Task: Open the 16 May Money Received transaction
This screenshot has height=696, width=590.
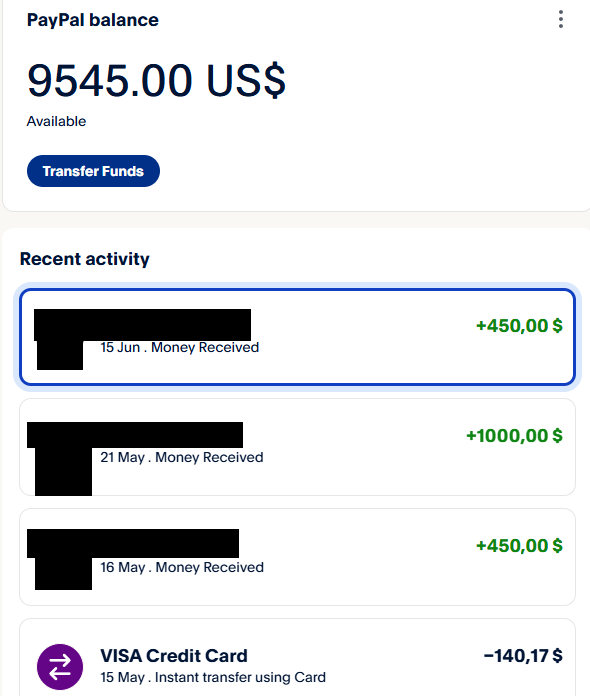Action: coord(297,557)
